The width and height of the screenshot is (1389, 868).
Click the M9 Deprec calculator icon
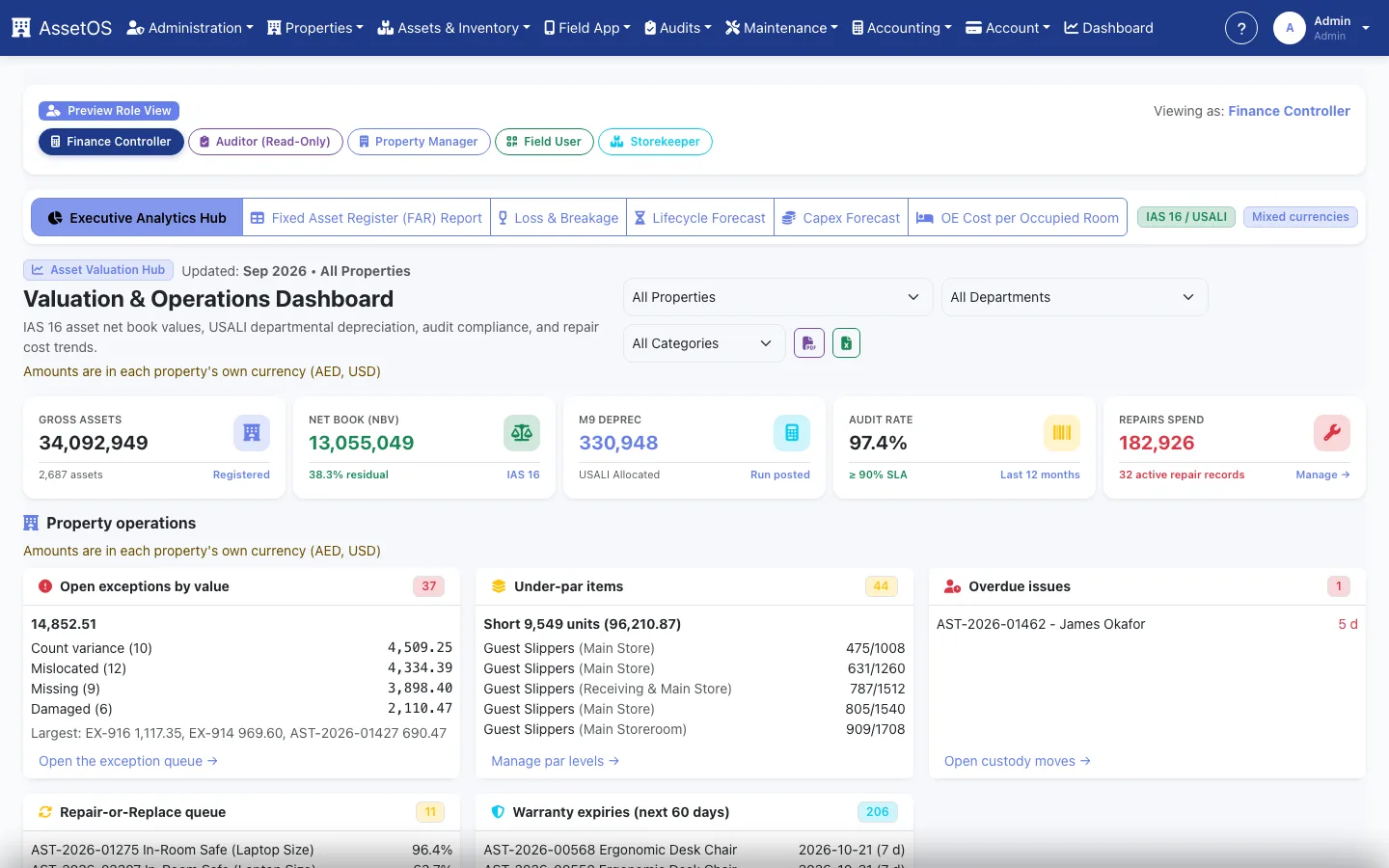(792, 433)
